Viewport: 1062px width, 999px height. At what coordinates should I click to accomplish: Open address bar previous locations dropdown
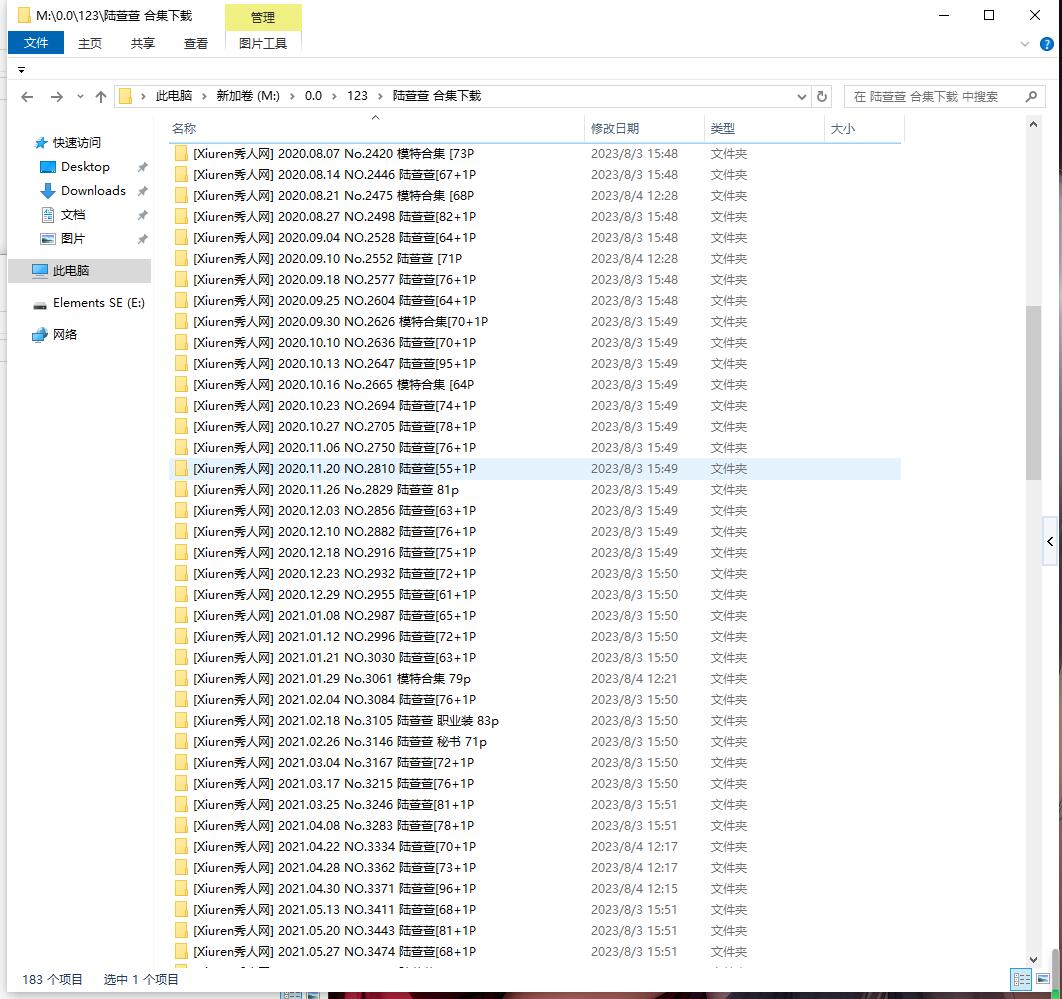(x=802, y=97)
